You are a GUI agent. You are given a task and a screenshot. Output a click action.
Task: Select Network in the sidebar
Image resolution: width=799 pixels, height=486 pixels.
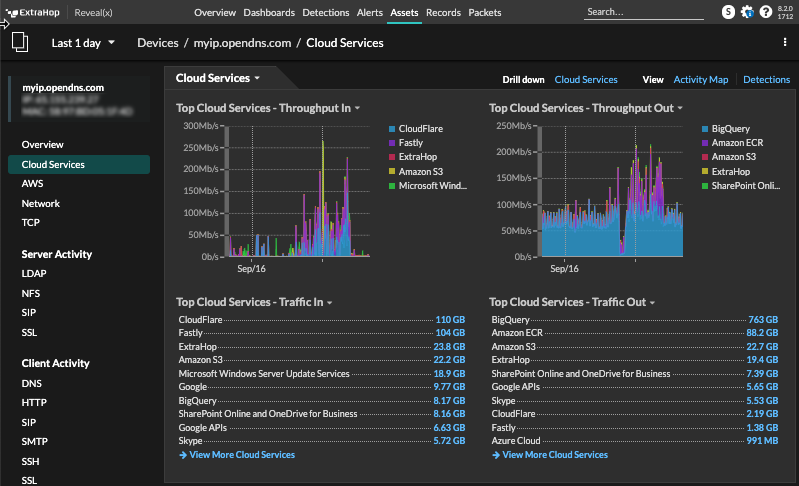pyautogui.click(x=41, y=203)
